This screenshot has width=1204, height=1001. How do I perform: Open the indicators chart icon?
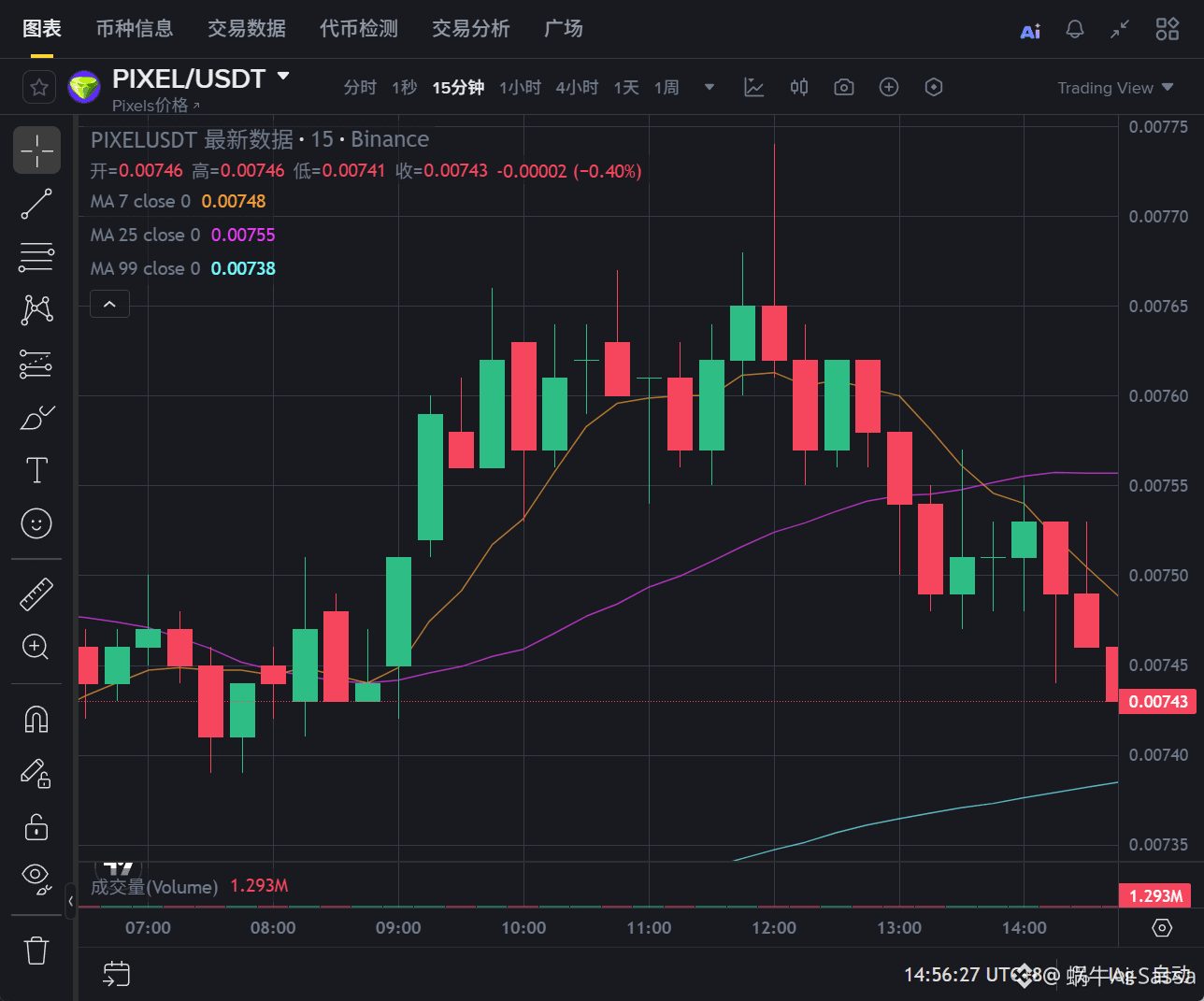point(754,88)
